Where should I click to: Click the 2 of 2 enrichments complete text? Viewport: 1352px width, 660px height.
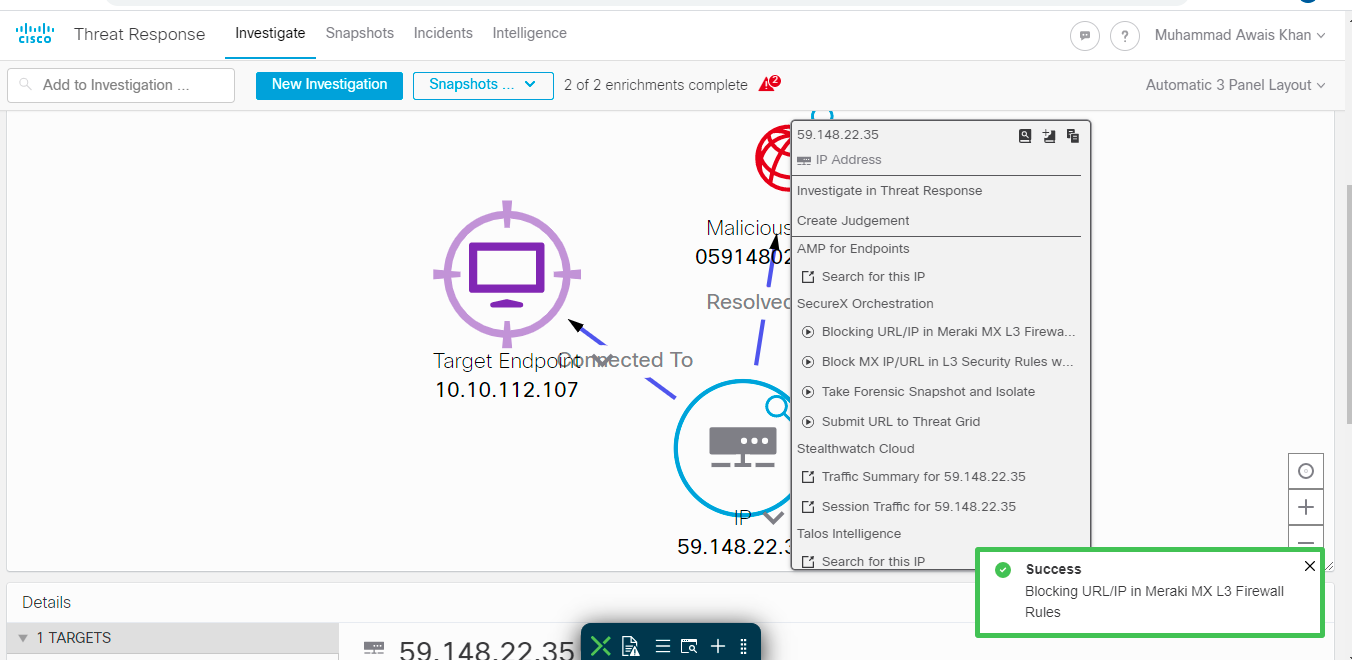[656, 85]
